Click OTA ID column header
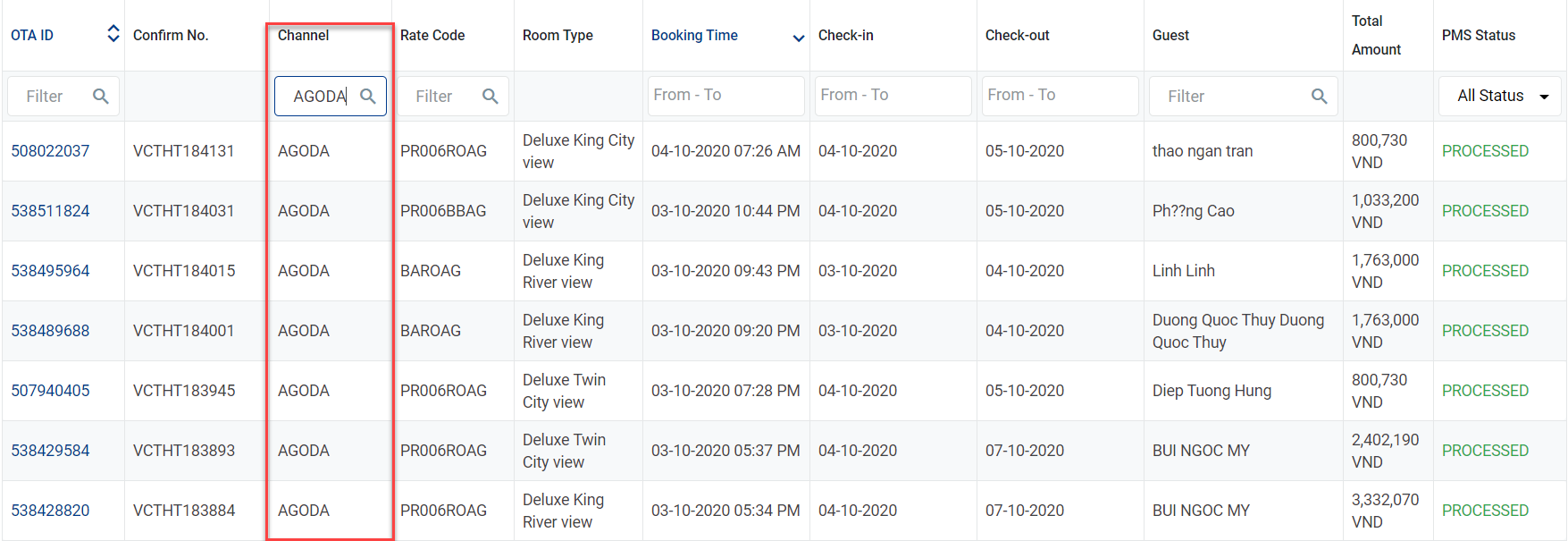The image size is (1568, 541). [x=32, y=36]
